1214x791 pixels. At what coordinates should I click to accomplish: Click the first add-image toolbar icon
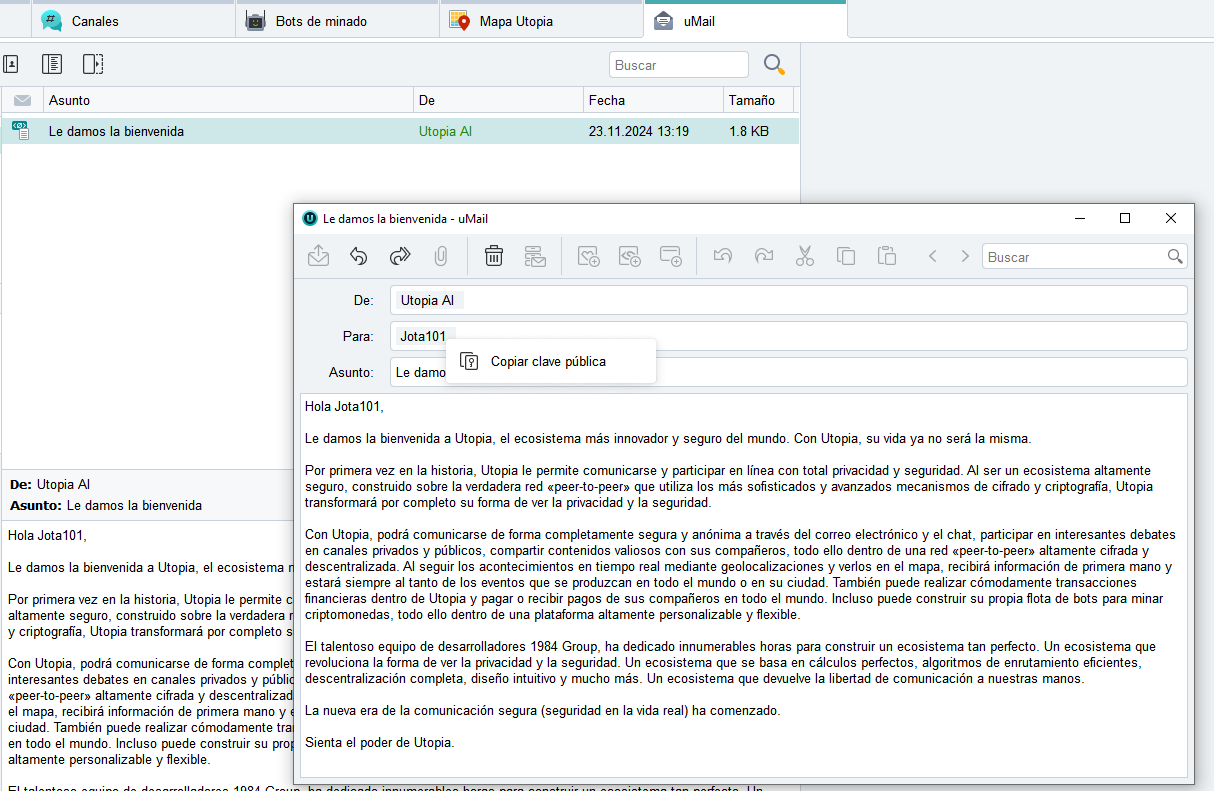click(x=589, y=256)
